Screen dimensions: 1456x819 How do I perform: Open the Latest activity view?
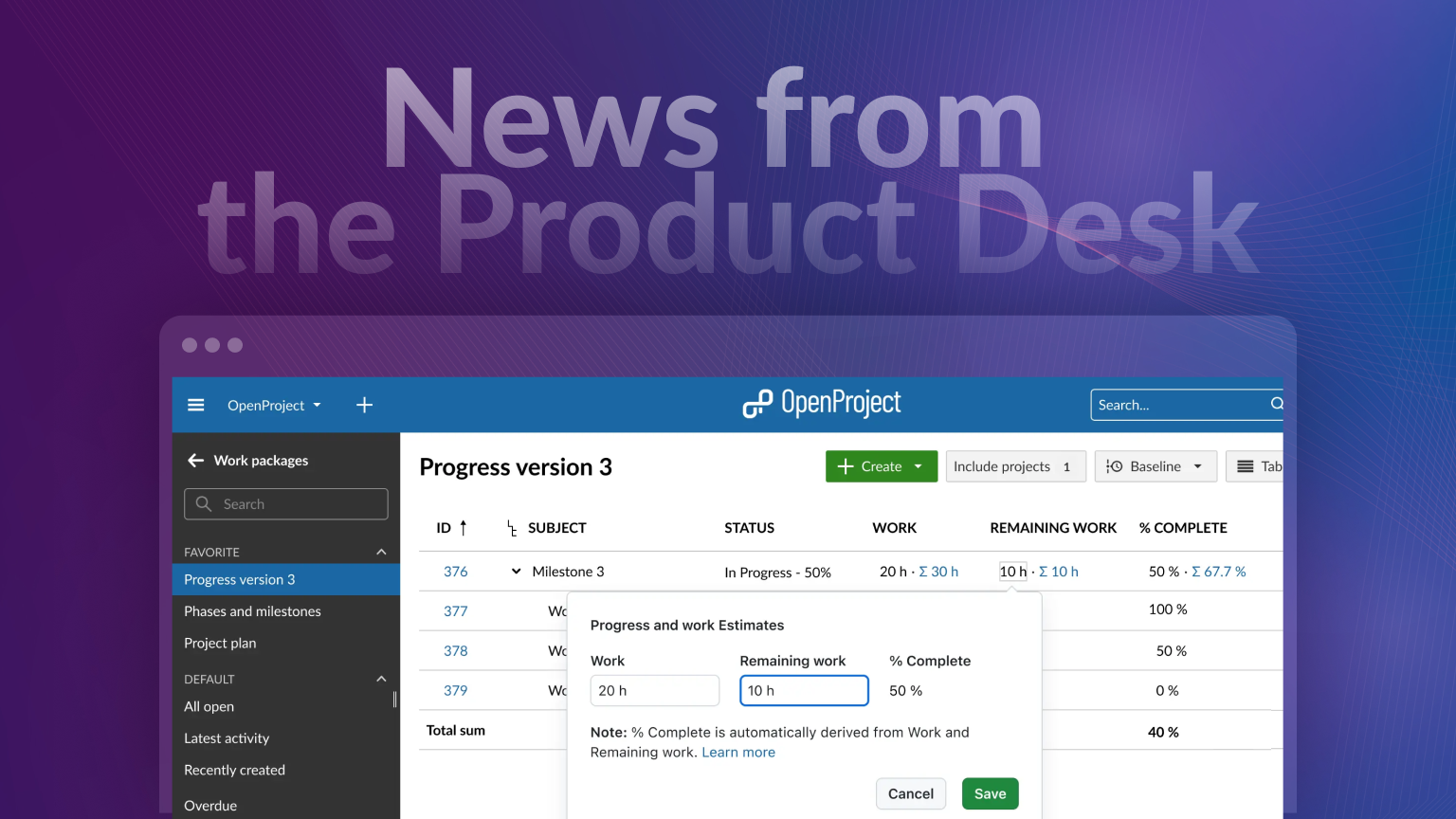pyautogui.click(x=227, y=737)
